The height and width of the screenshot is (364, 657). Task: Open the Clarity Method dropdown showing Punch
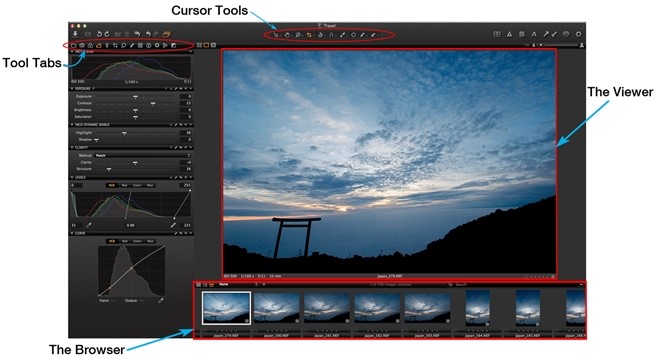pyautogui.click(x=142, y=155)
